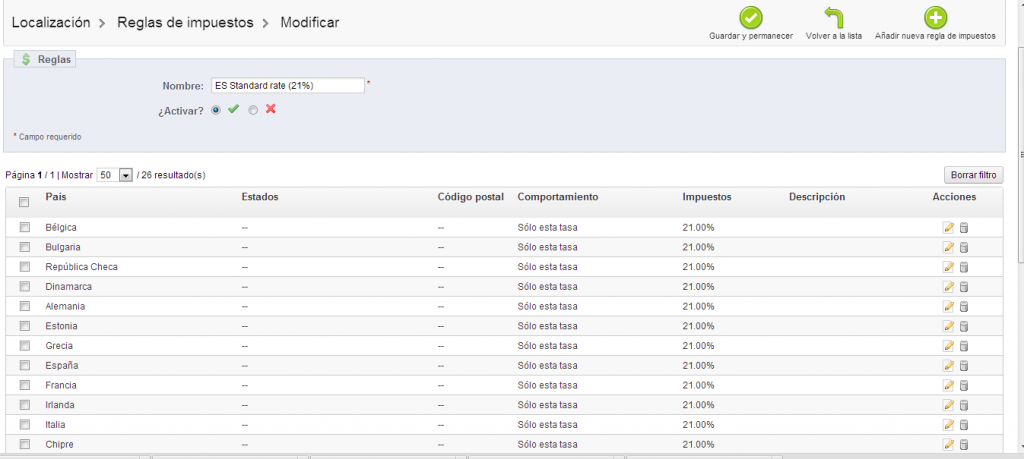Delete the Alemania row trash icon

pyautogui.click(x=964, y=307)
